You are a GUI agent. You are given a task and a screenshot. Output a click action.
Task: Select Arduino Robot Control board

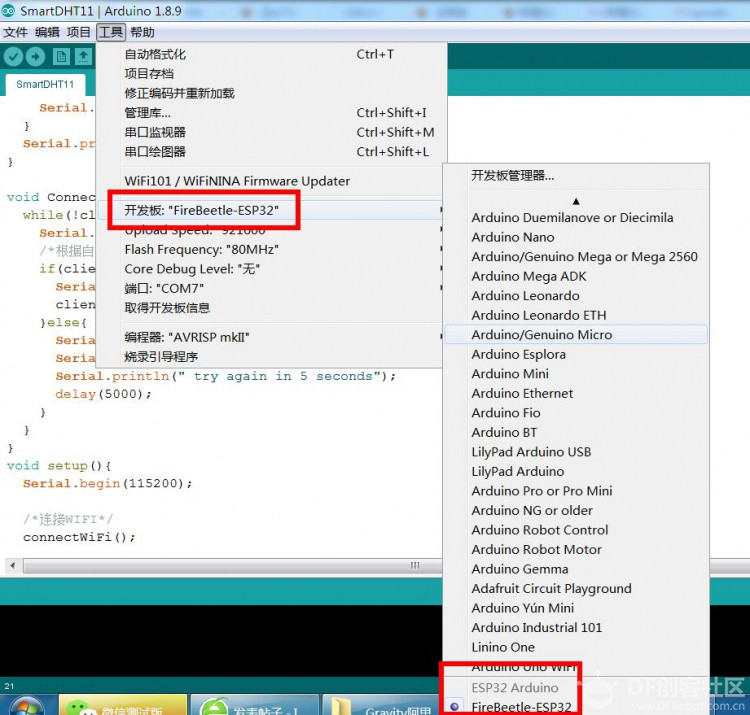point(576,530)
